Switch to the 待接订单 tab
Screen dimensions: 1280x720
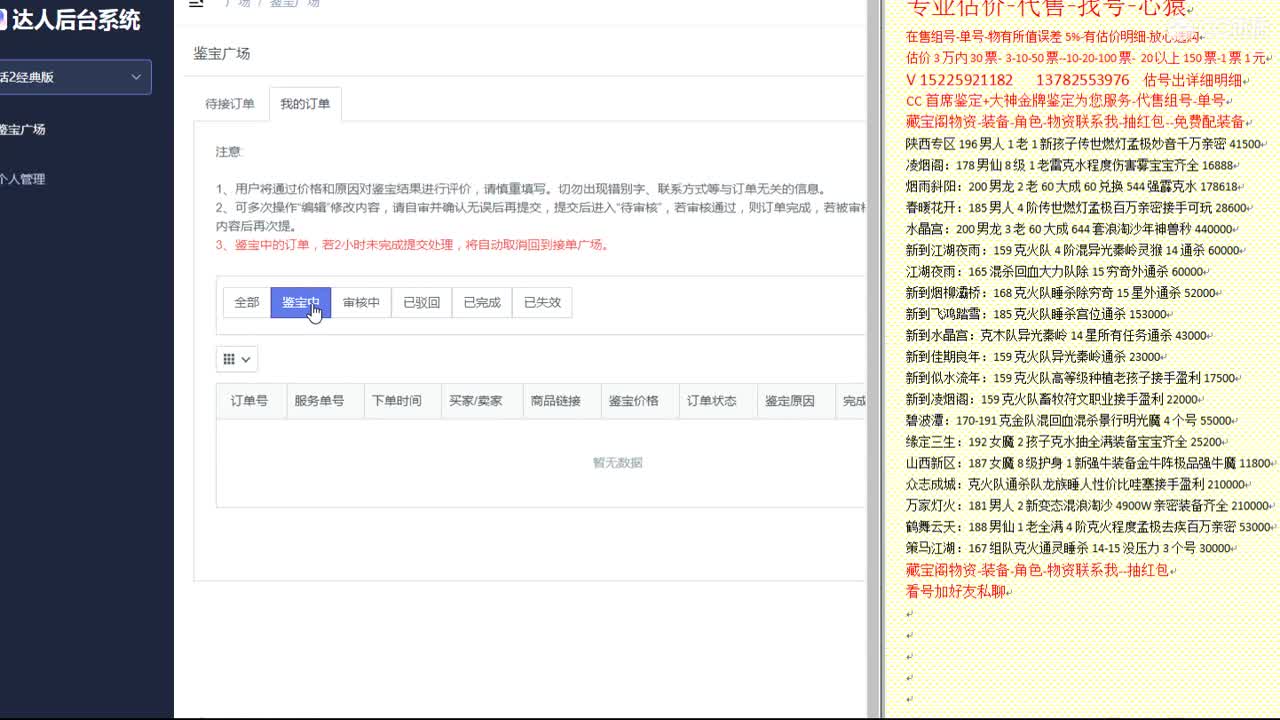pyautogui.click(x=230, y=104)
